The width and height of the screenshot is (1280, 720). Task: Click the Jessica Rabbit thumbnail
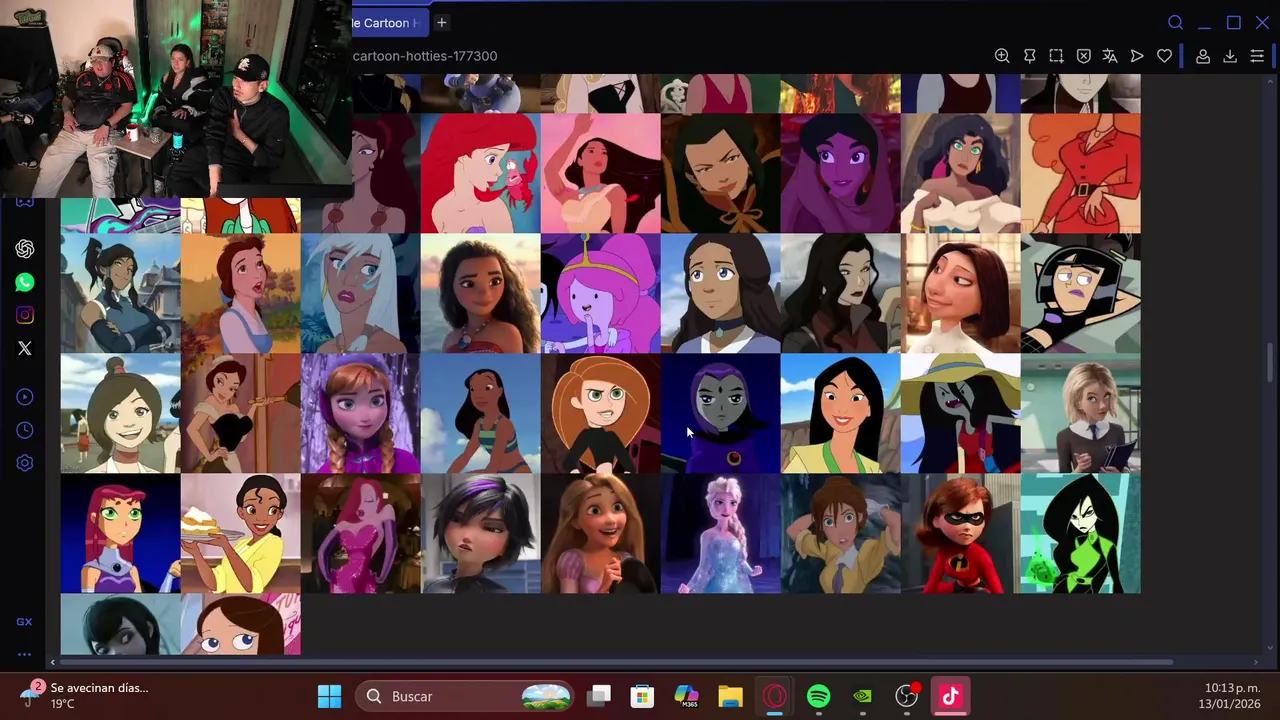click(x=360, y=533)
